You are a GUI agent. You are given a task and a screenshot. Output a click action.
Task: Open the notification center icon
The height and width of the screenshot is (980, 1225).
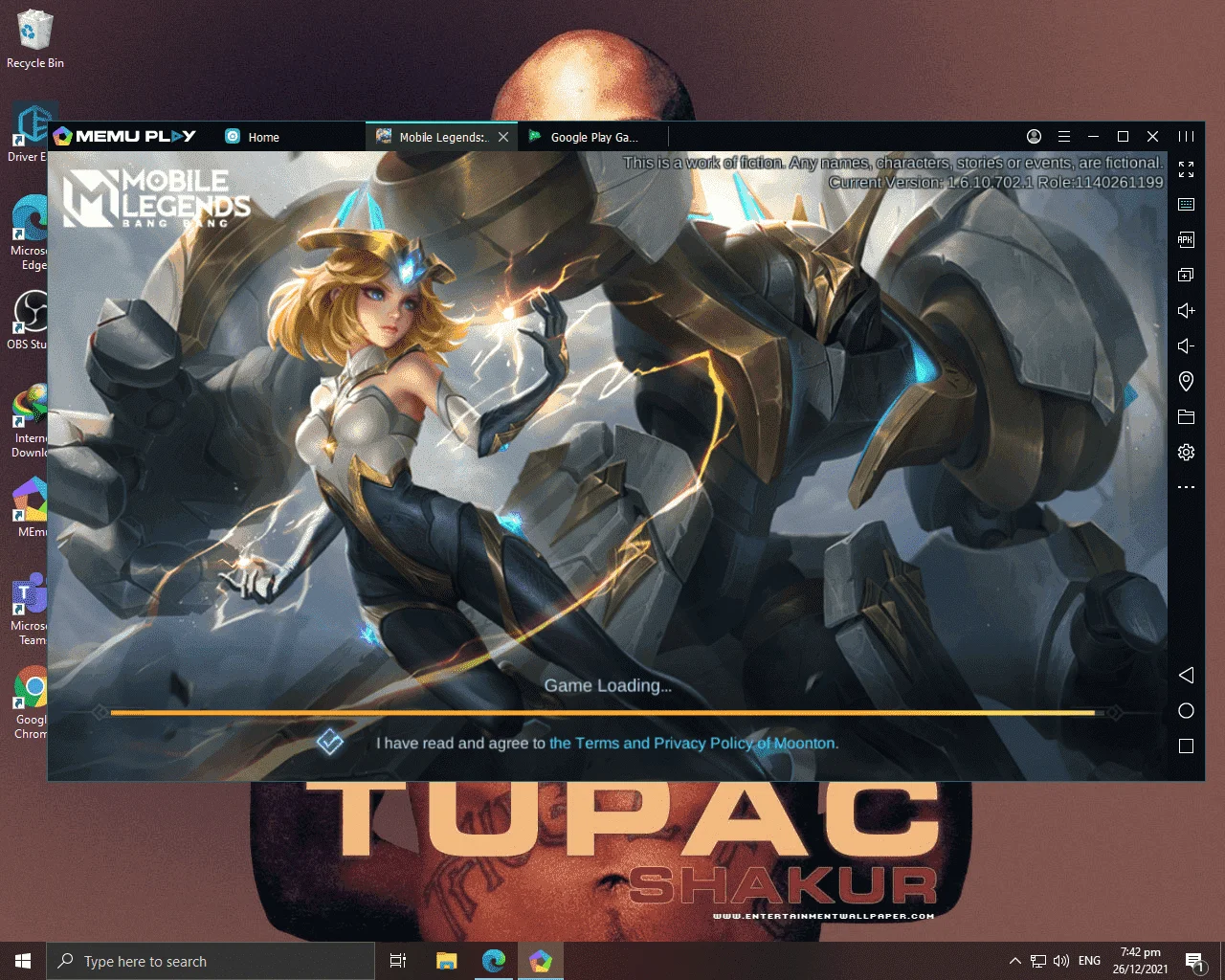(1193, 961)
